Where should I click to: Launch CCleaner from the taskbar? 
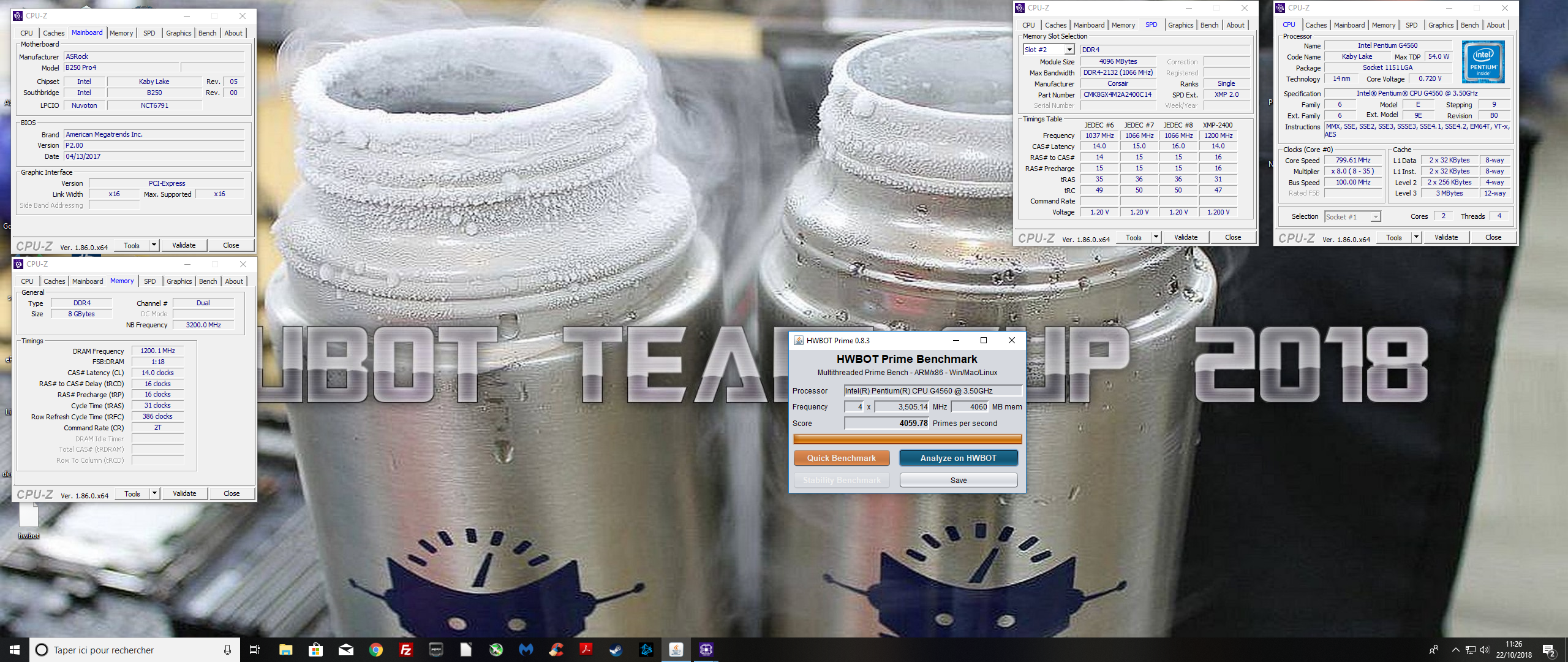[556, 650]
